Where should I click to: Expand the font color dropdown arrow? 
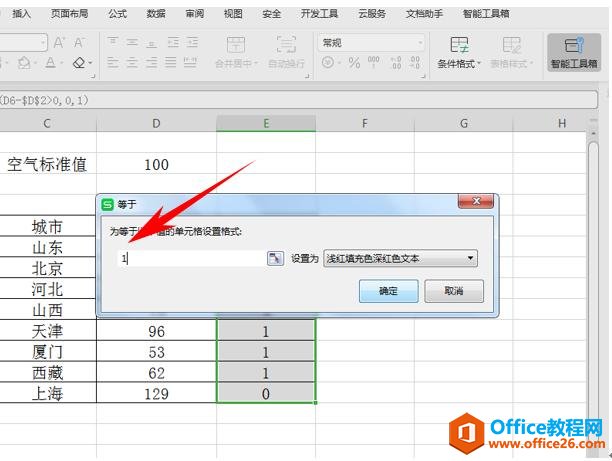coord(62,63)
